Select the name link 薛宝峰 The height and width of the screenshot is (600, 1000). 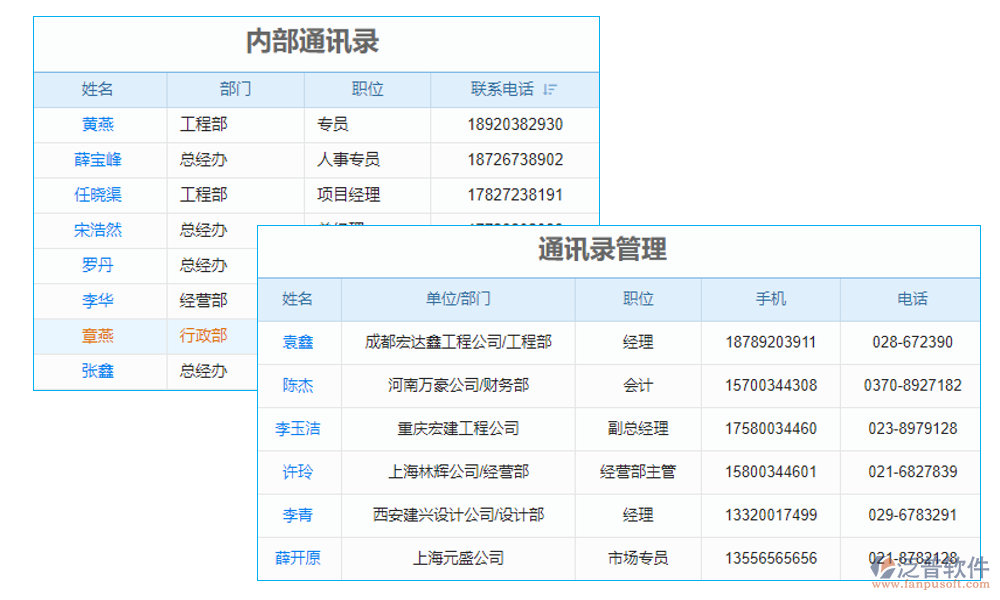[99, 159]
